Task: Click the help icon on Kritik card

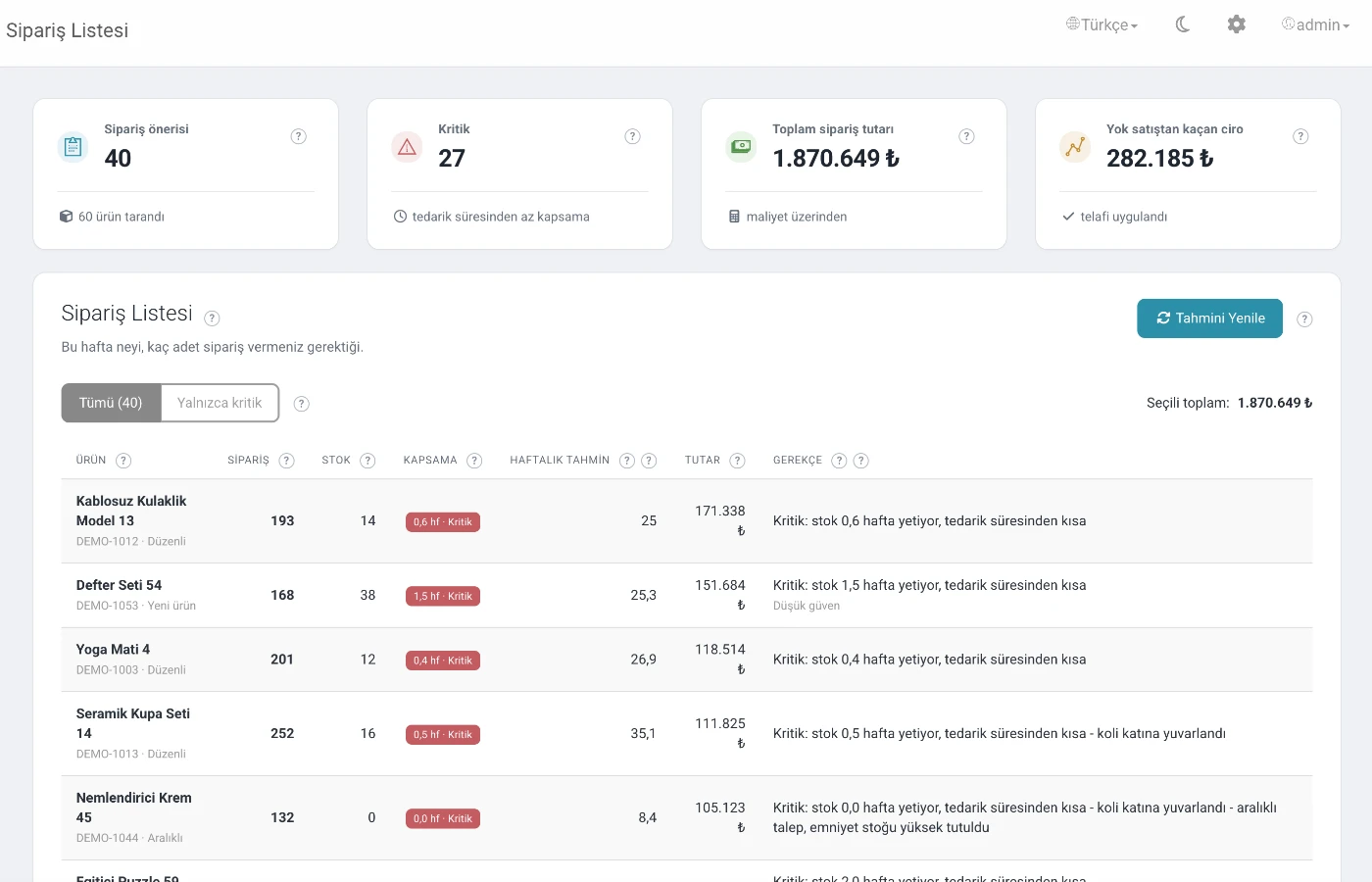Action: coord(633,136)
